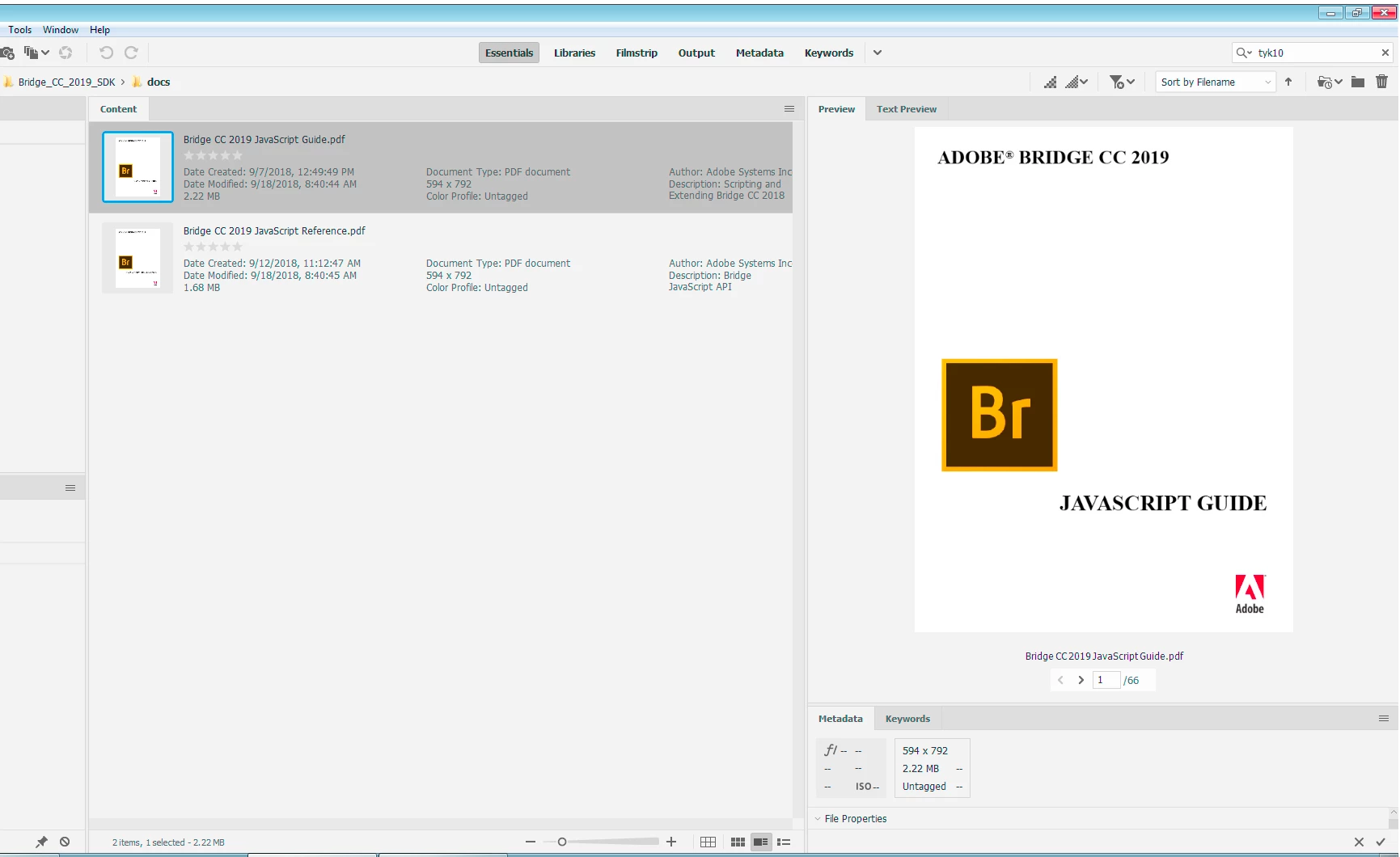Open the Window menu
The image size is (1400, 857).
point(61,30)
